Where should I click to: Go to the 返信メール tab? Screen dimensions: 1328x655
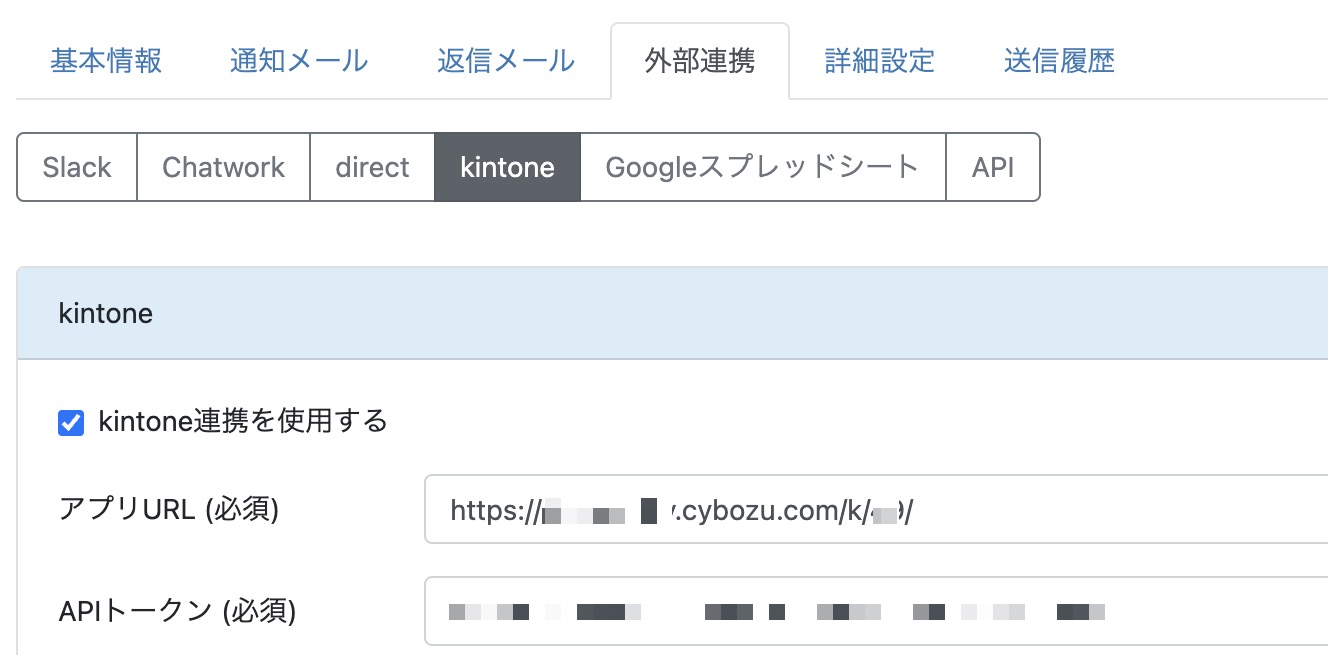coord(506,61)
